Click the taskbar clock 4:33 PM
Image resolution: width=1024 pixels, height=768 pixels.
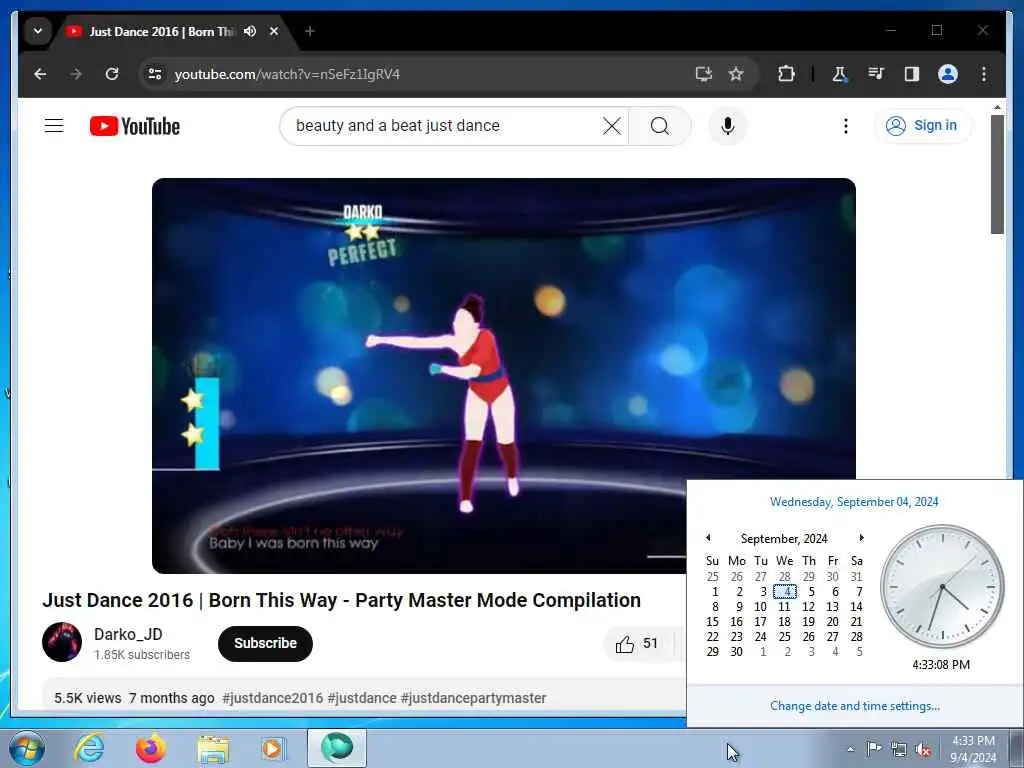tap(973, 749)
